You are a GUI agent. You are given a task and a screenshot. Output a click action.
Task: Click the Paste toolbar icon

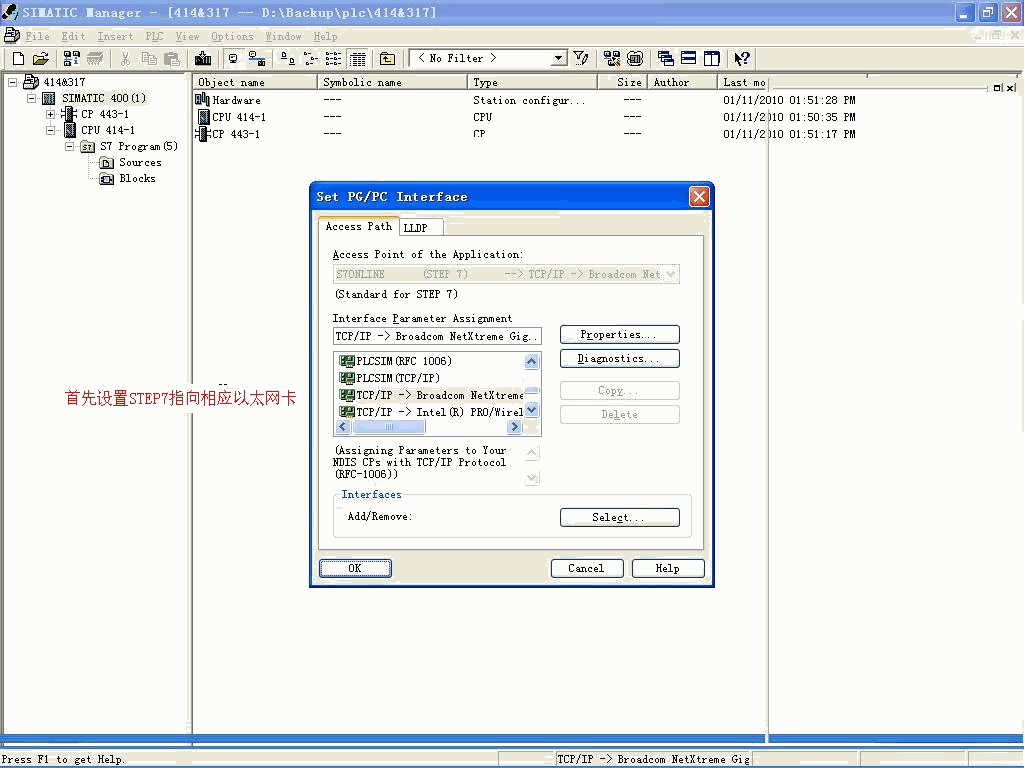pos(172,59)
